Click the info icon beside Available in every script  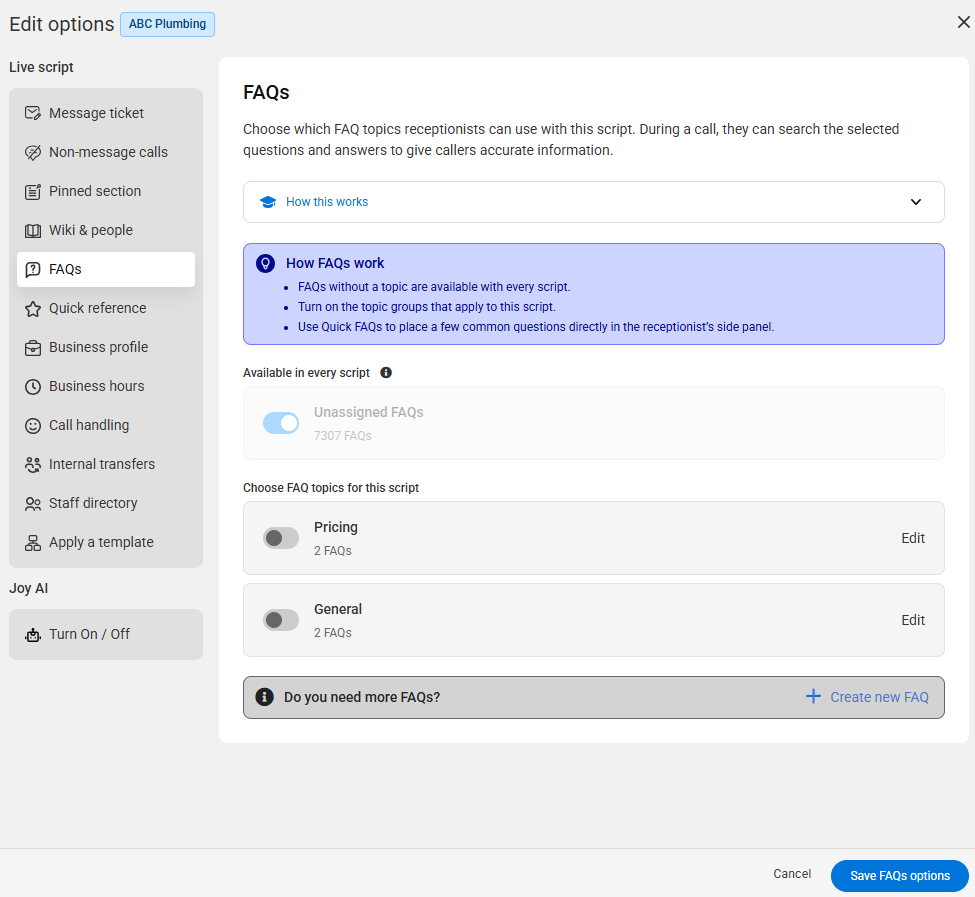point(386,372)
